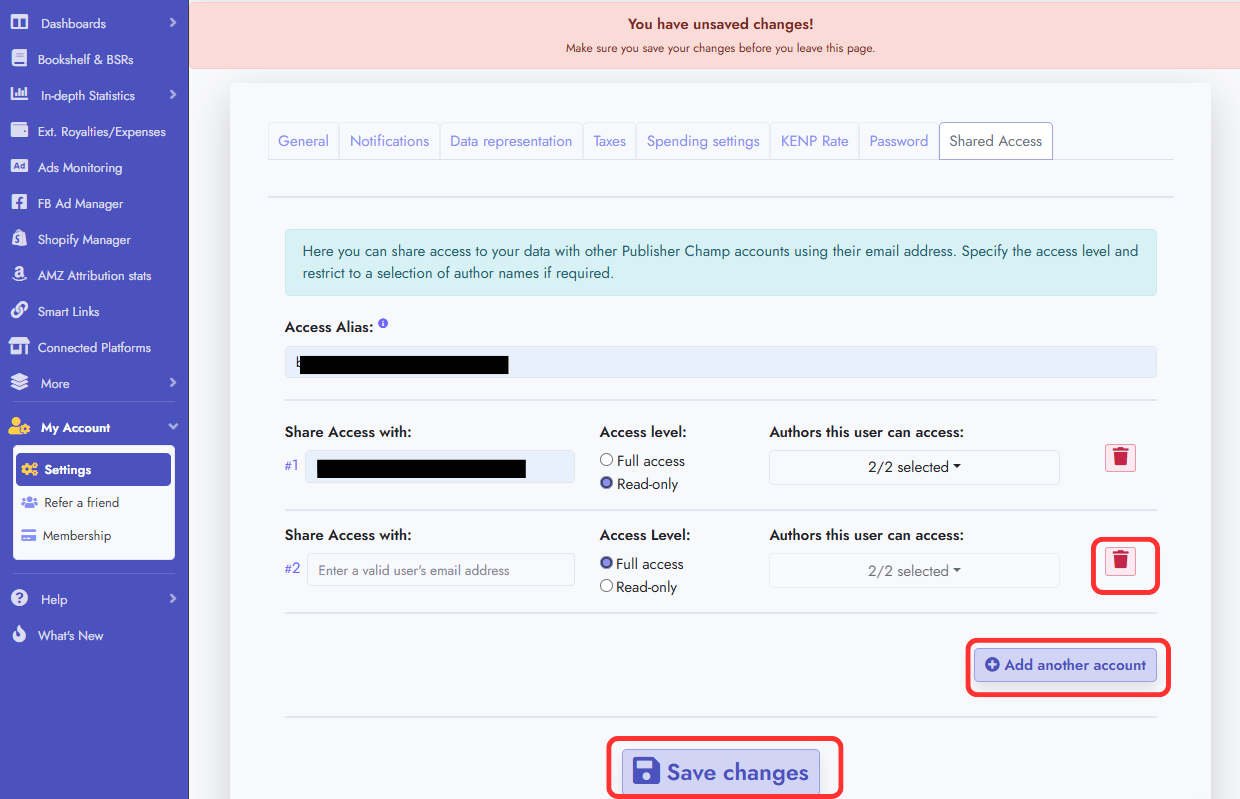Open the Password tab

pyautogui.click(x=898, y=141)
